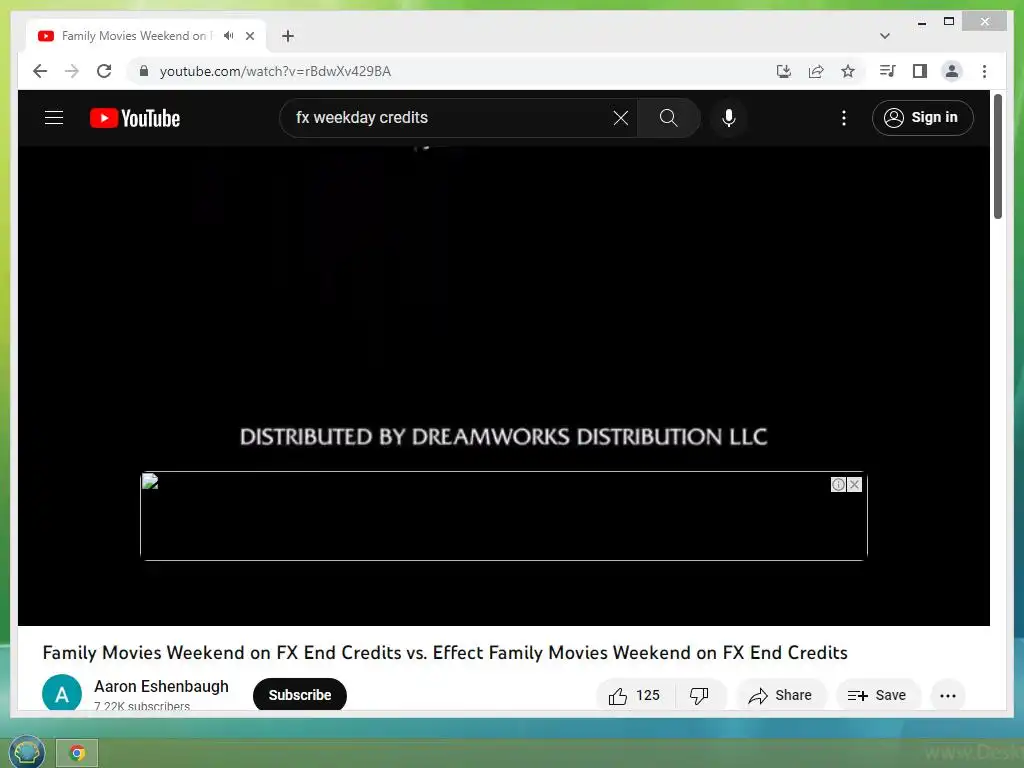The height and width of the screenshot is (768, 1024).
Task: Dislike this video
Action: [x=699, y=695]
